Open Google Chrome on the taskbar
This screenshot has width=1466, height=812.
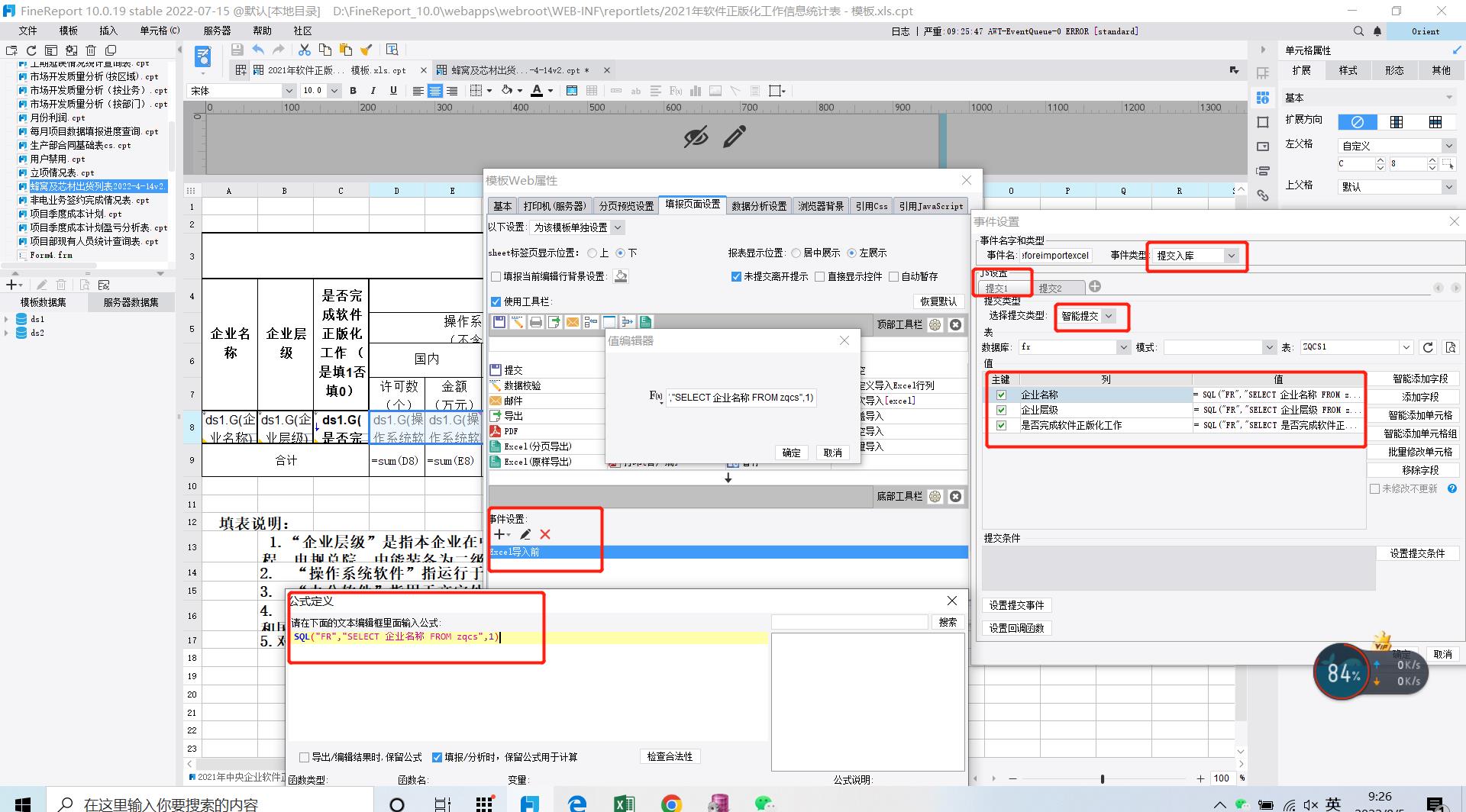point(671,803)
